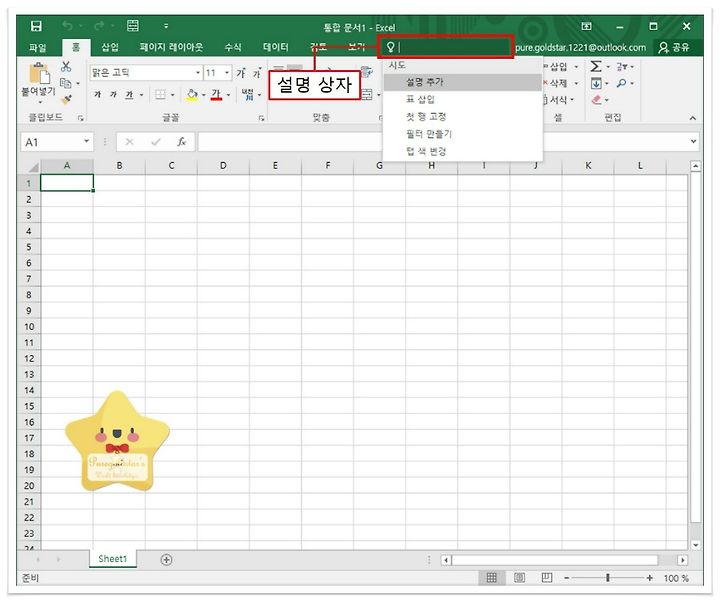Click the Decrease Font Size icon
Viewport: 720px width, 601px height.
[x=257, y=73]
